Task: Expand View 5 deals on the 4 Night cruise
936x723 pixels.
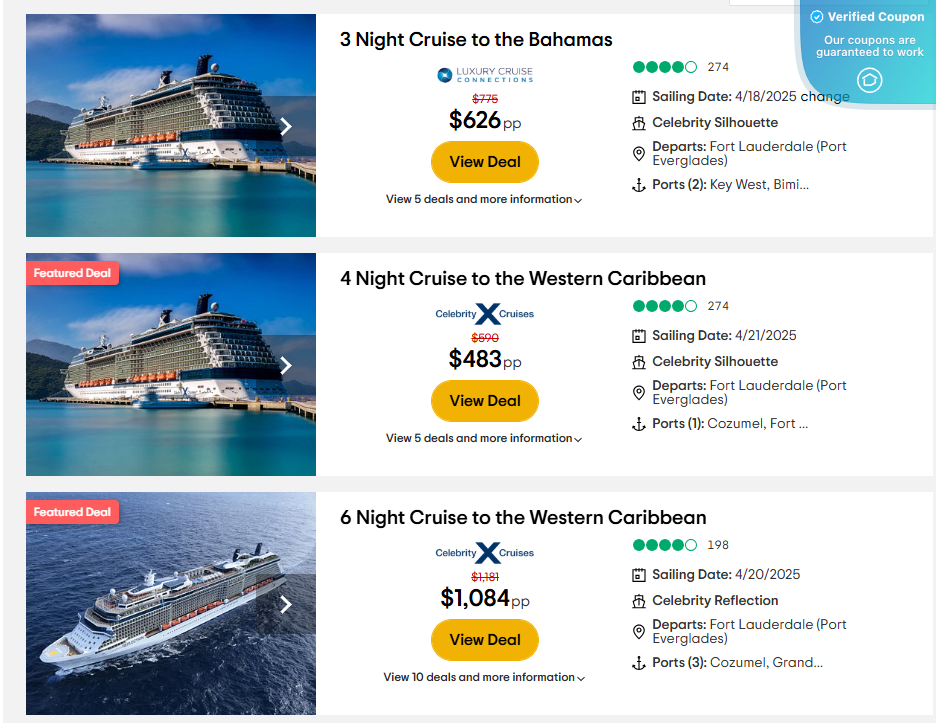Action: 484,438
